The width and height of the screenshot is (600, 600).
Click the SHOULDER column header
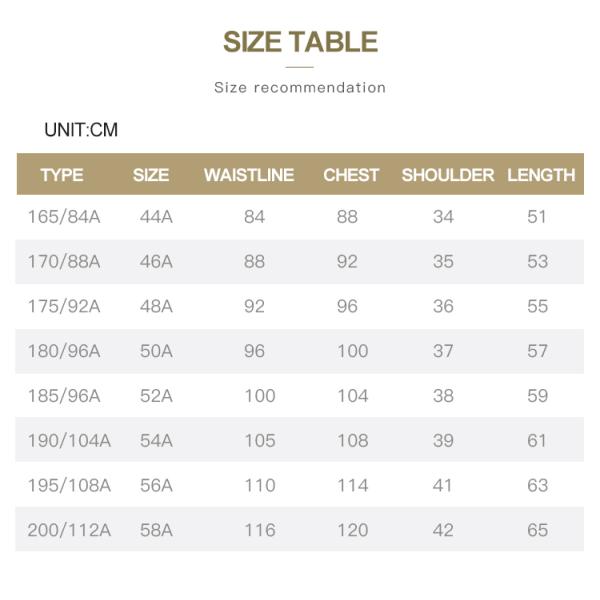tap(447, 175)
